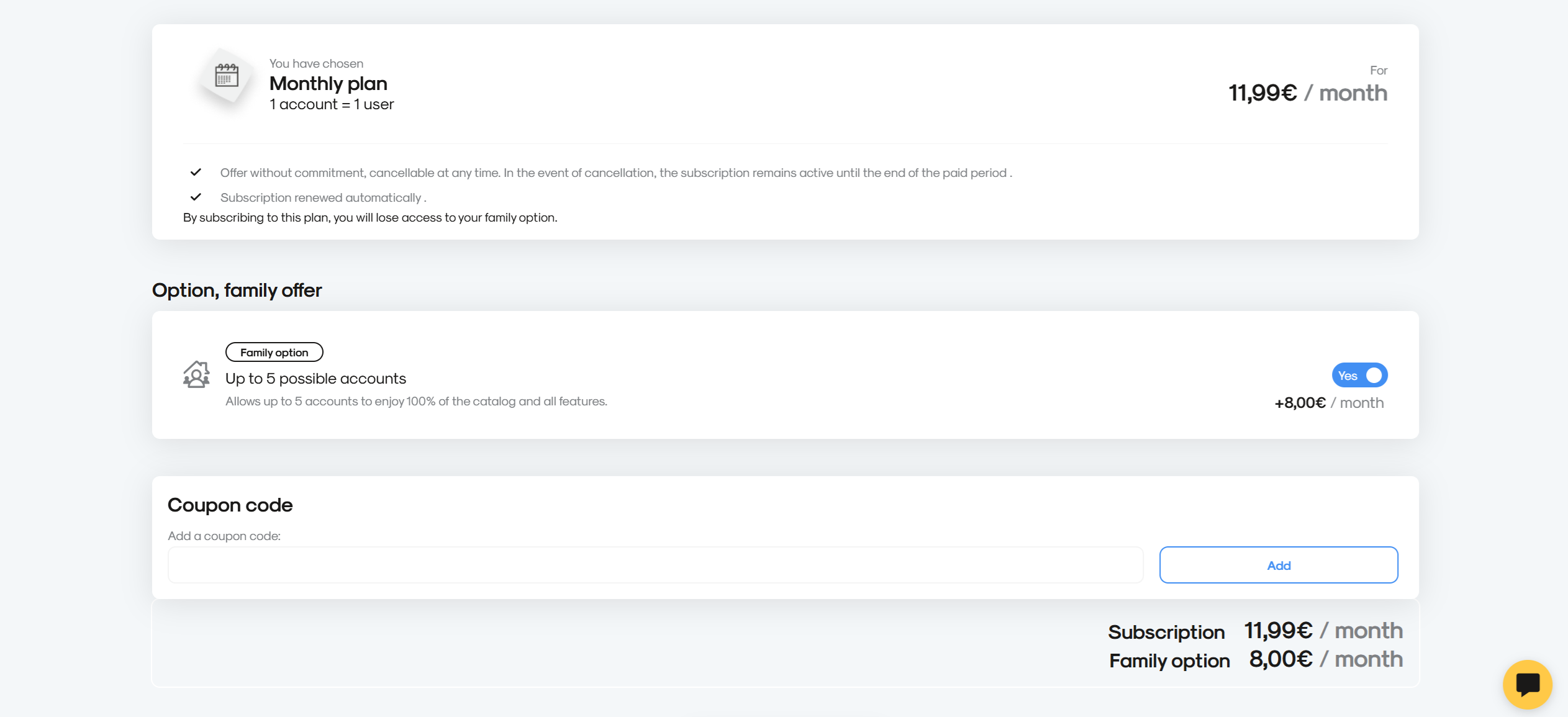Click the calendar icon beside Monthly plan
Screen dimensions: 1568x717
(227, 76)
